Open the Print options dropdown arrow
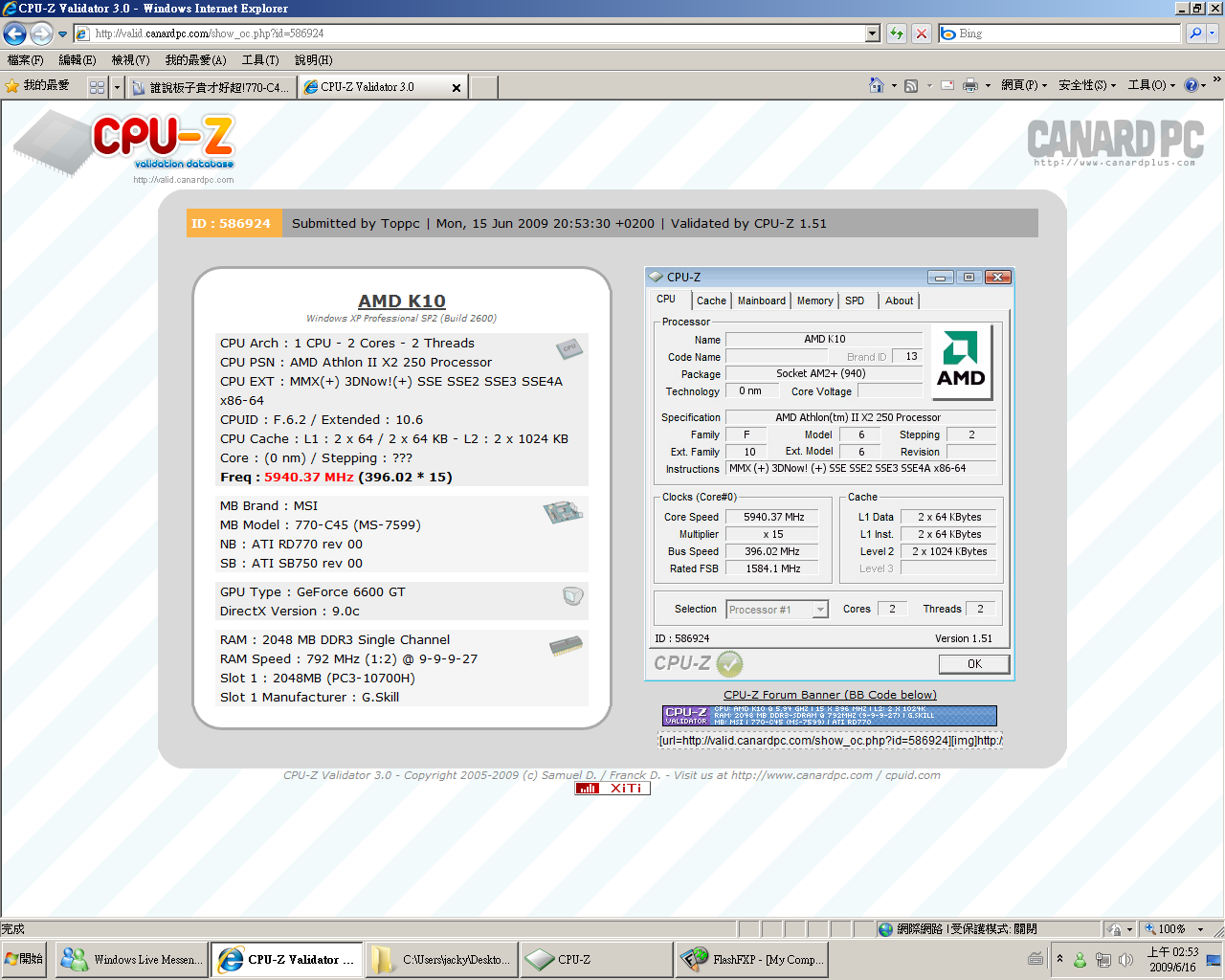 [988, 85]
